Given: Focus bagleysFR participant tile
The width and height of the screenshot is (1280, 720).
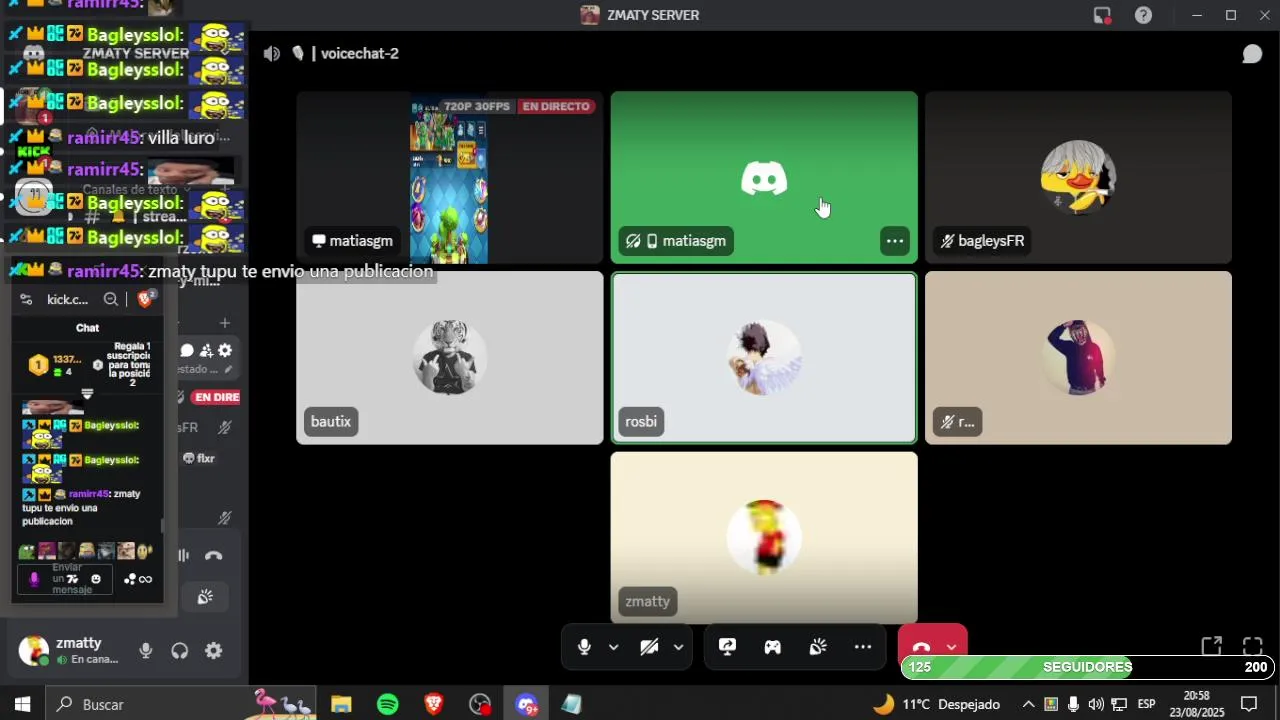Looking at the screenshot, I should pos(1078,178).
